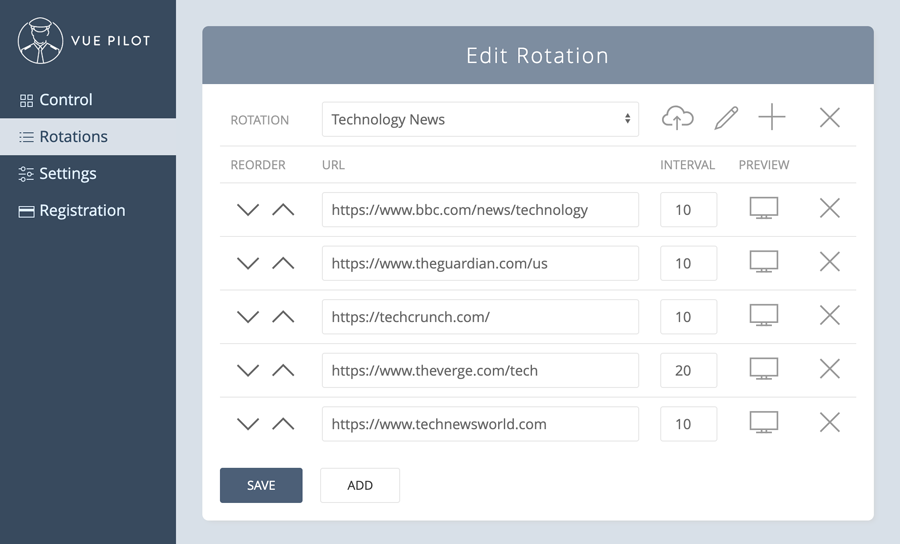Image resolution: width=900 pixels, height=544 pixels.
Task: Move the techcrunch.com URL up
Action: [283, 317]
